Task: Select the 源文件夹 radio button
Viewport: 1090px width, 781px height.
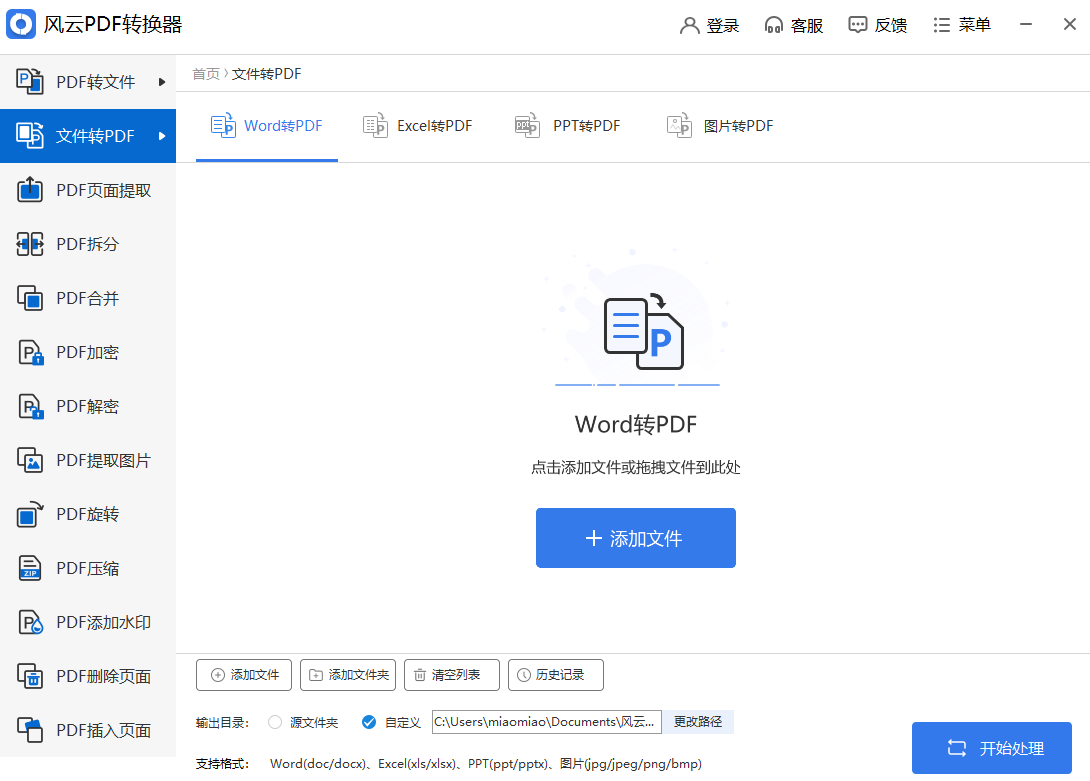Action: (x=275, y=722)
